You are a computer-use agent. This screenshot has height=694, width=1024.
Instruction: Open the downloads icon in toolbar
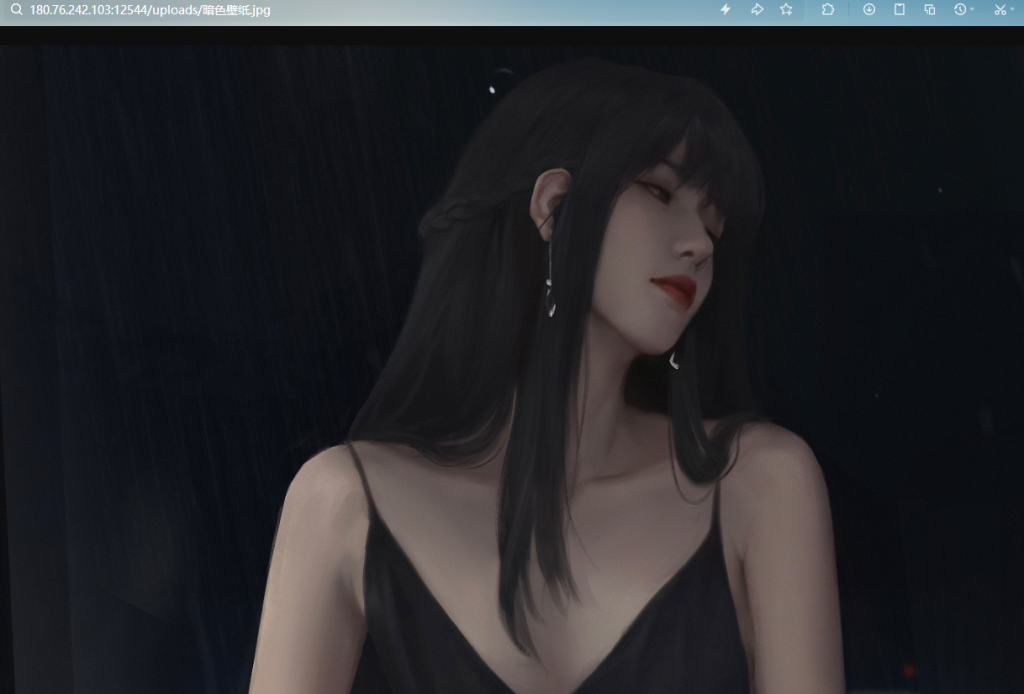click(869, 10)
